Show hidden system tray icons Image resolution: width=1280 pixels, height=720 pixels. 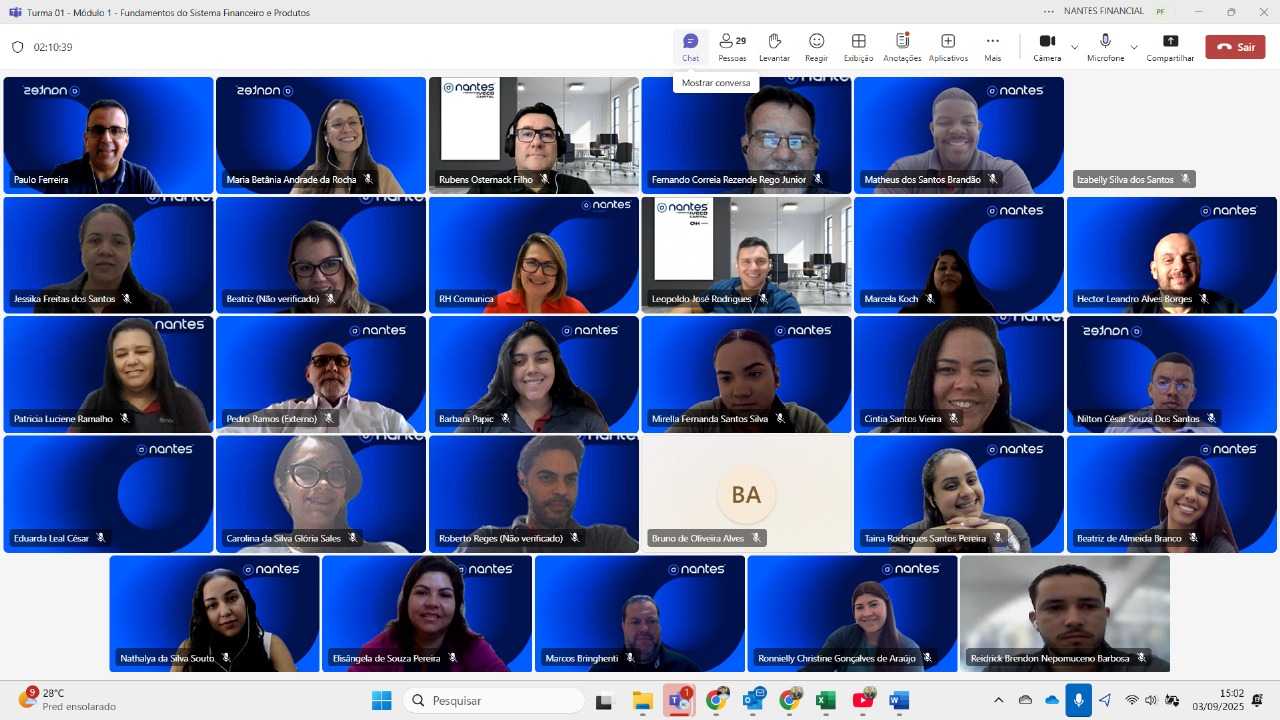[998, 700]
